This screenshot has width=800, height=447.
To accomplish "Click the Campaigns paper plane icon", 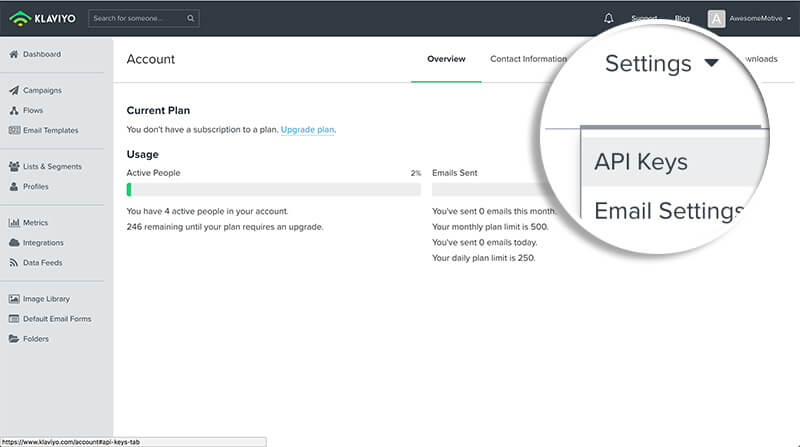I will (14, 90).
